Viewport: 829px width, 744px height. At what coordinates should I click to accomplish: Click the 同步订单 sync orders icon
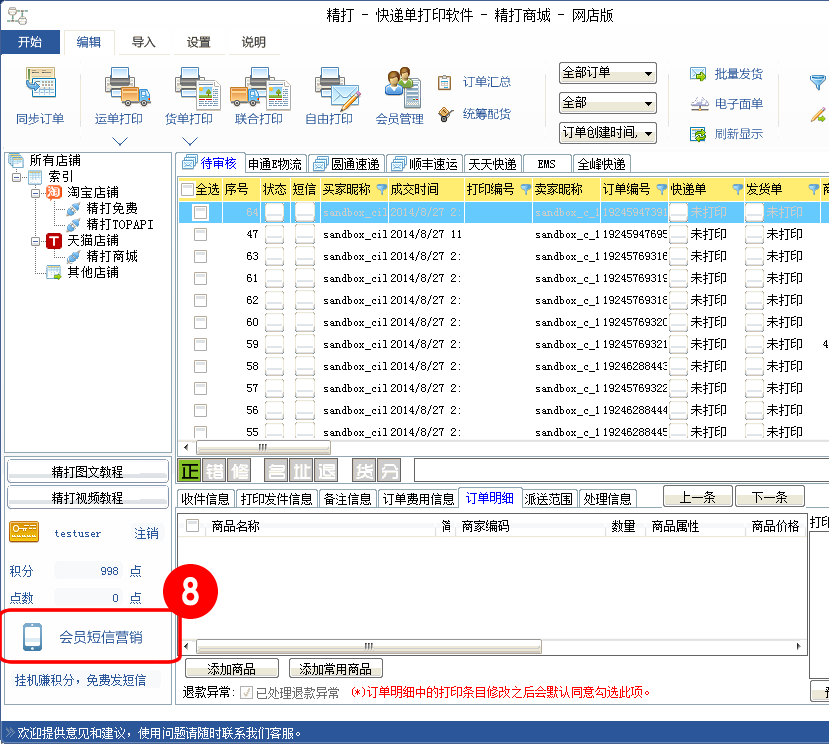[40, 86]
